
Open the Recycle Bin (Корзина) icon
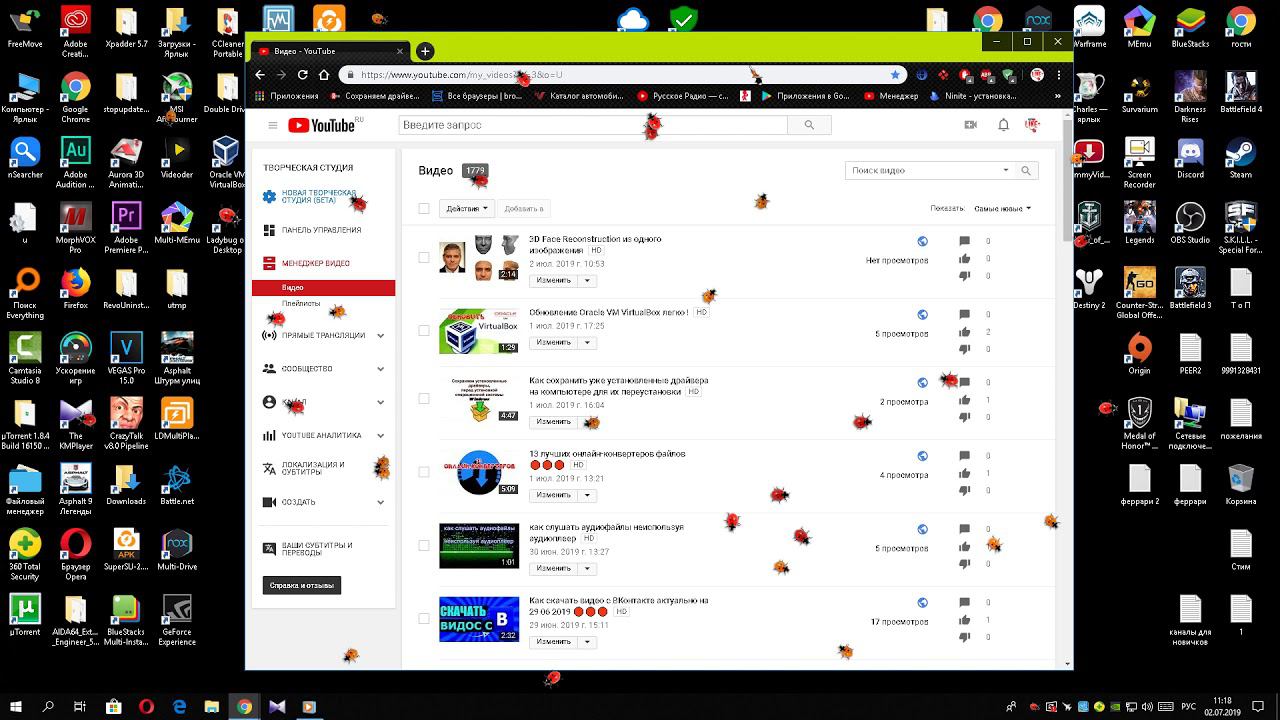[x=1241, y=483]
